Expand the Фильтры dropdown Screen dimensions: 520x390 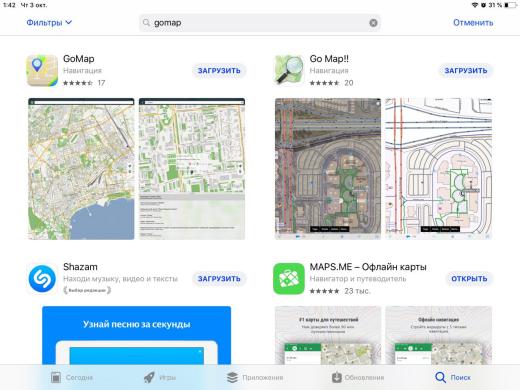49,23
